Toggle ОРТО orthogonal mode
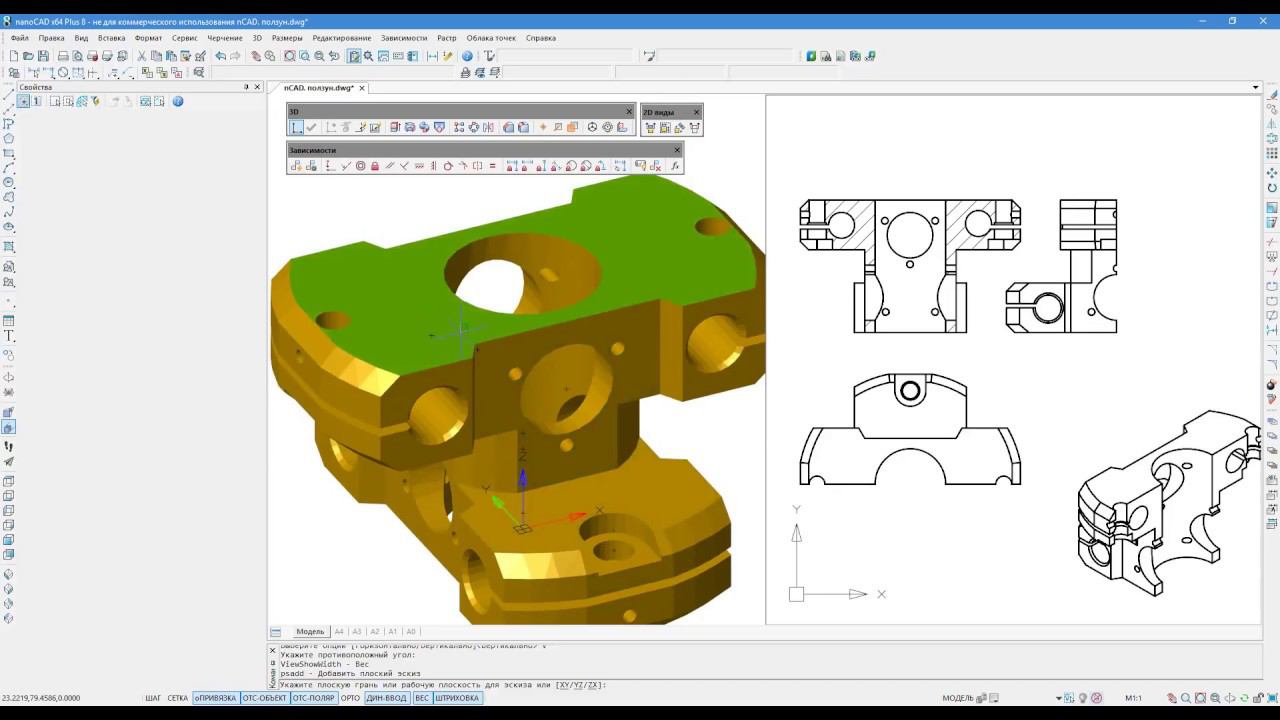The height and width of the screenshot is (720, 1280). 350,698
